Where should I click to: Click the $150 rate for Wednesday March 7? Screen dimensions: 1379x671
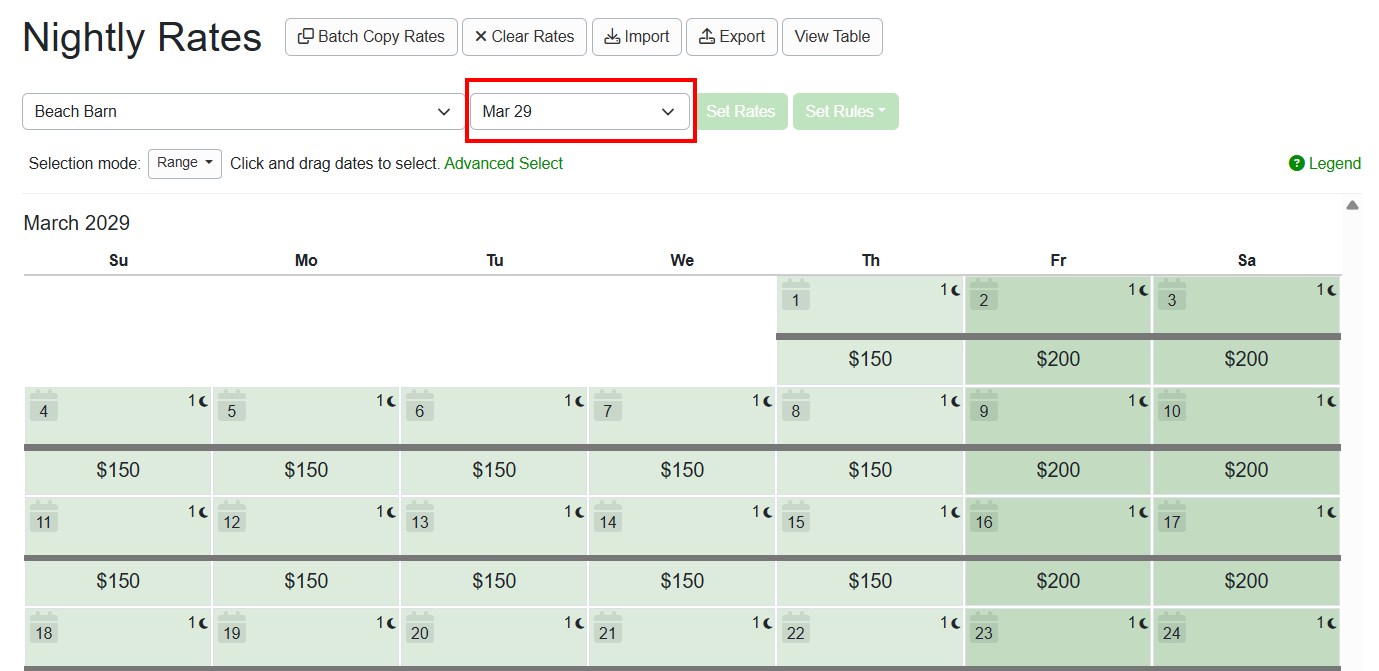[x=682, y=470]
